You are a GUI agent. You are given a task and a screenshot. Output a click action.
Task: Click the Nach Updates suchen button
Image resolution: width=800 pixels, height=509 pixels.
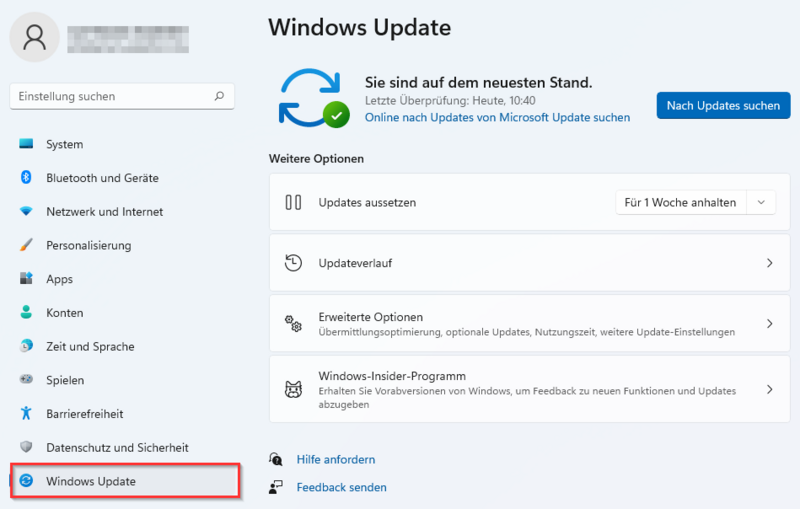(723, 106)
